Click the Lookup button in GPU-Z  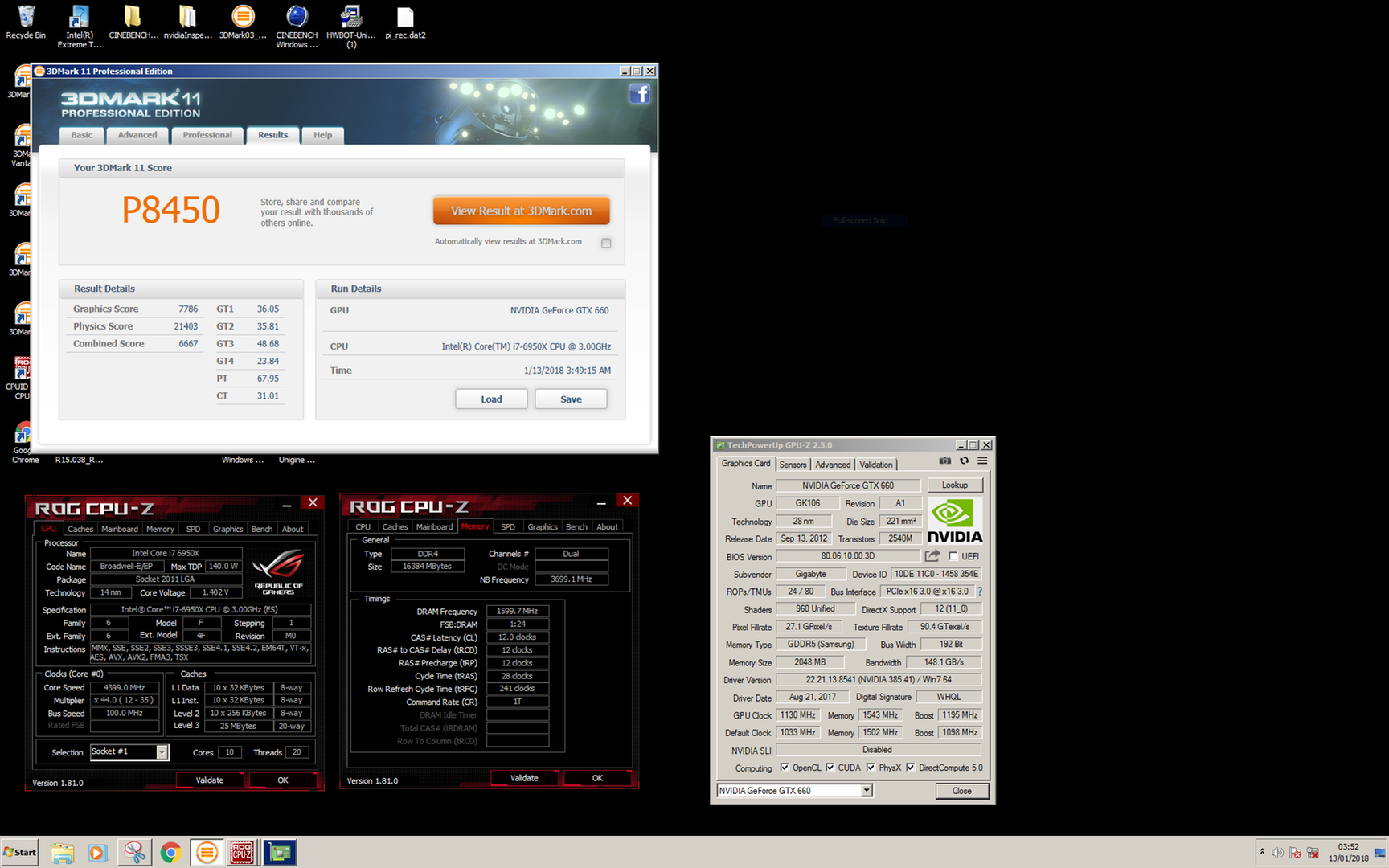[x=955, y=485]
